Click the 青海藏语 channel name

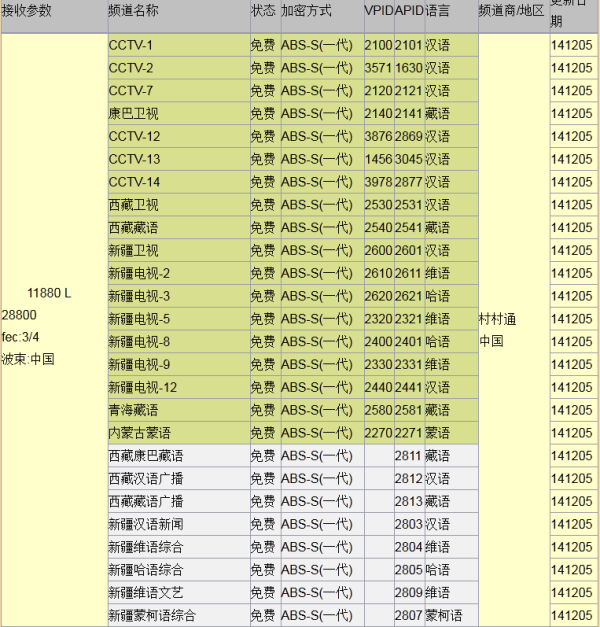(133, 410)
